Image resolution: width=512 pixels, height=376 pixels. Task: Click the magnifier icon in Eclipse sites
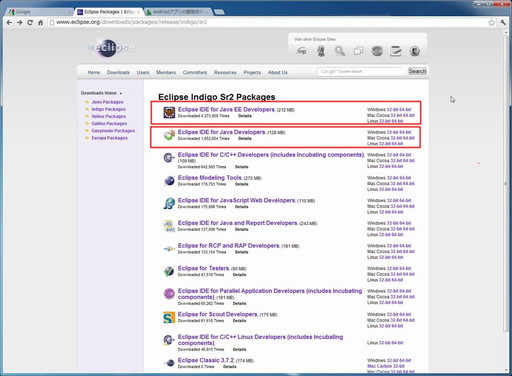(340, 51)
